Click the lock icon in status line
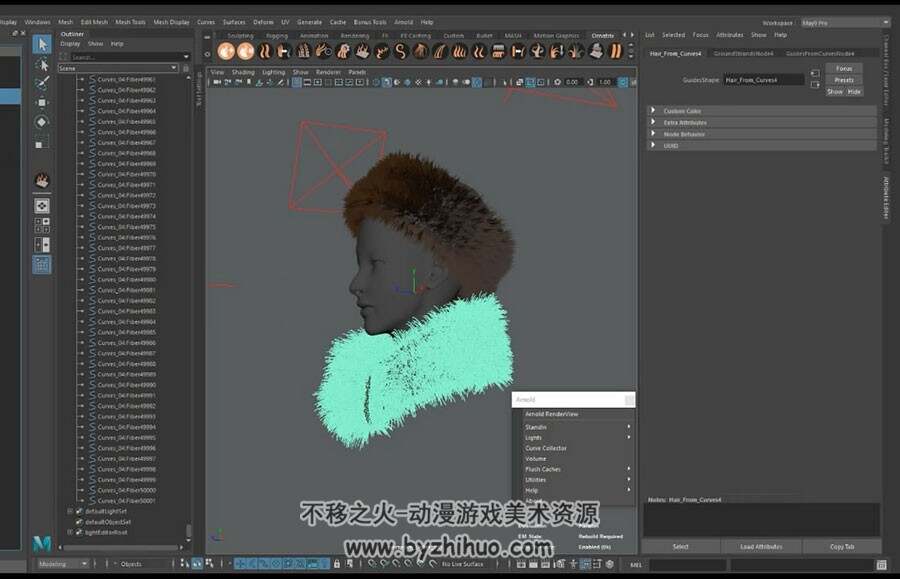Viewport: 900px width, 579px height. [x=337, y=564]
